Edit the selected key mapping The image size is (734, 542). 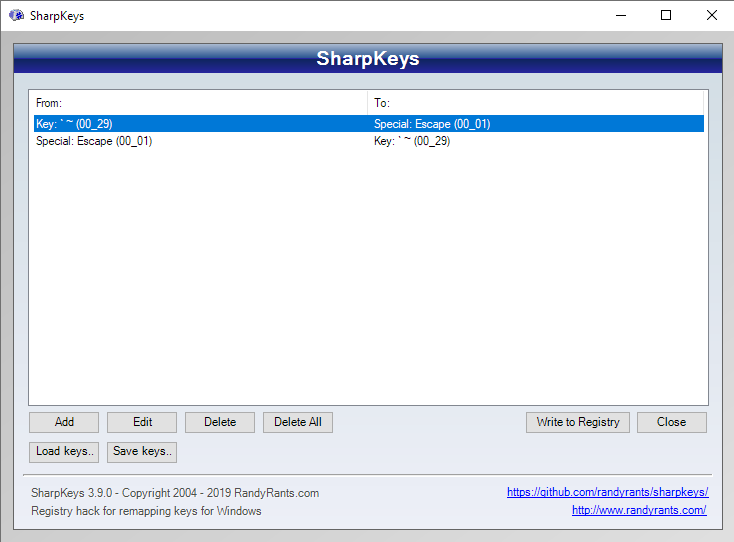[x=142, y=422]
